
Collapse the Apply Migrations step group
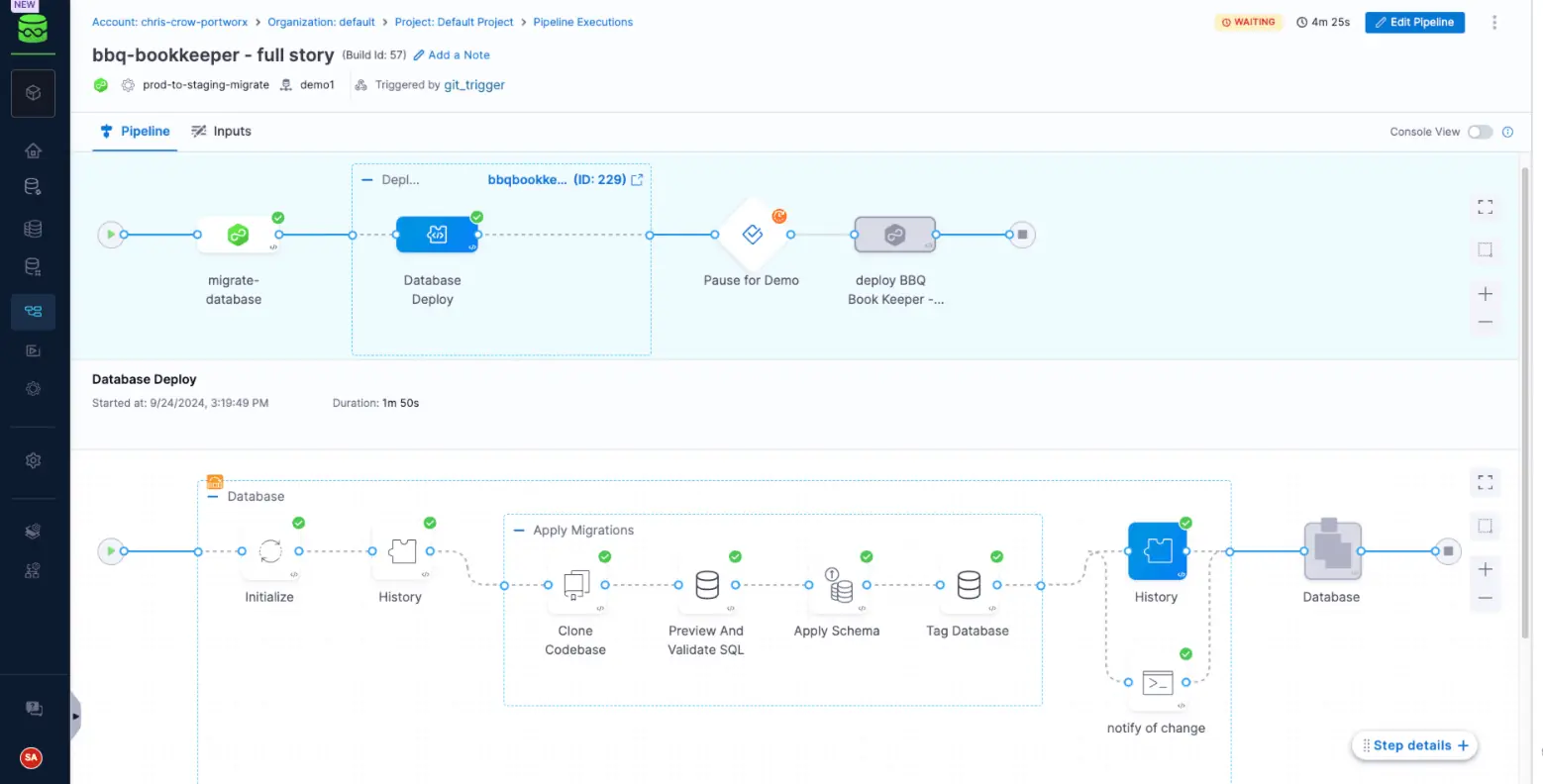[519, 531]
